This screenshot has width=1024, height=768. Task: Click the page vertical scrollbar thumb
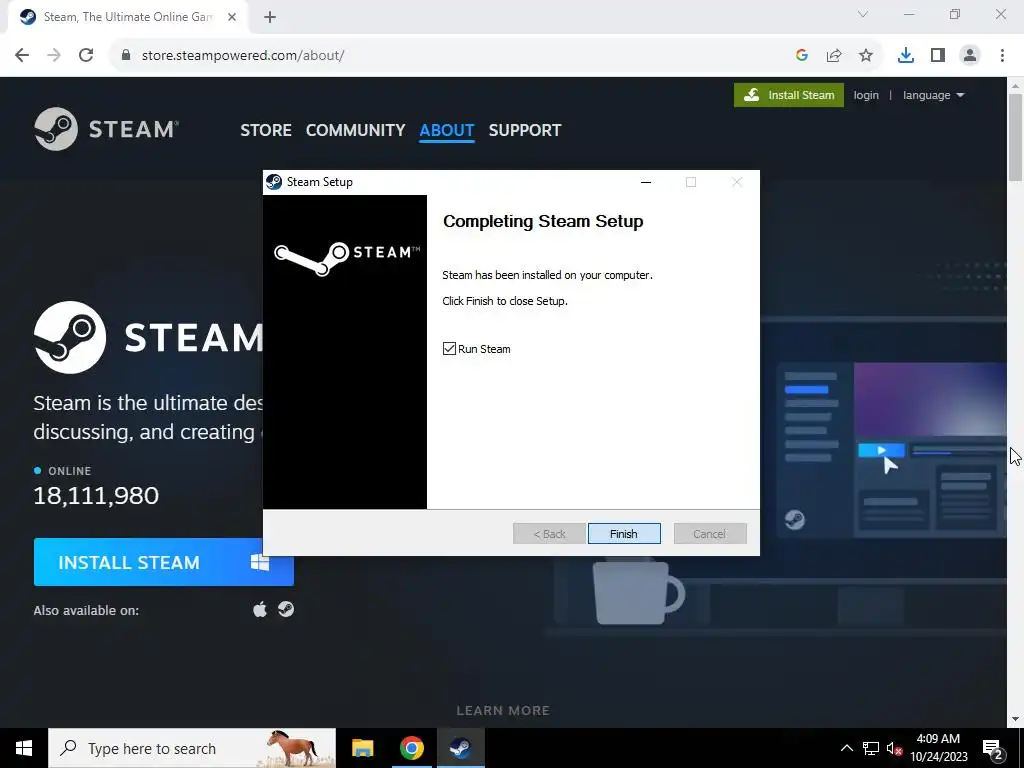click(x=1016, y=137)
